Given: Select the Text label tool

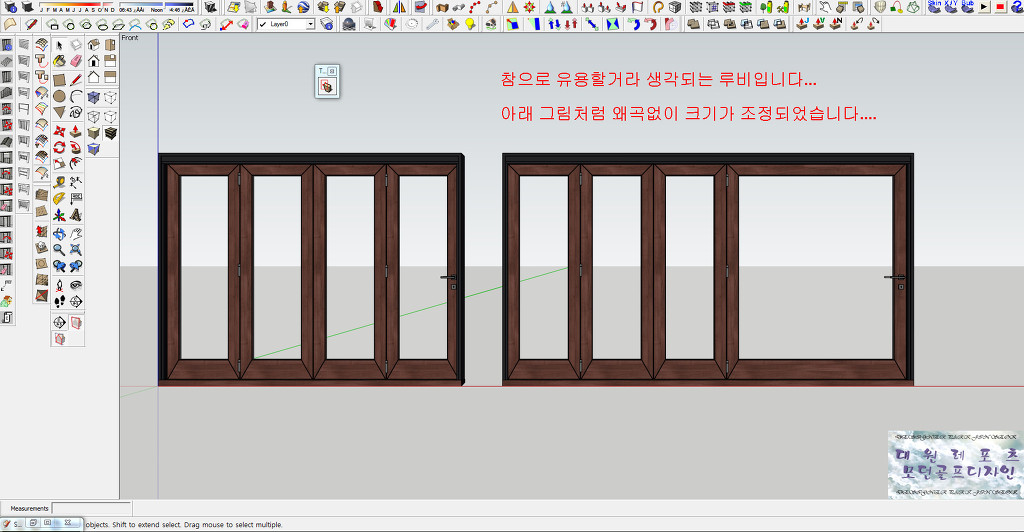Looking at the screenshot, I should [76, 198].
